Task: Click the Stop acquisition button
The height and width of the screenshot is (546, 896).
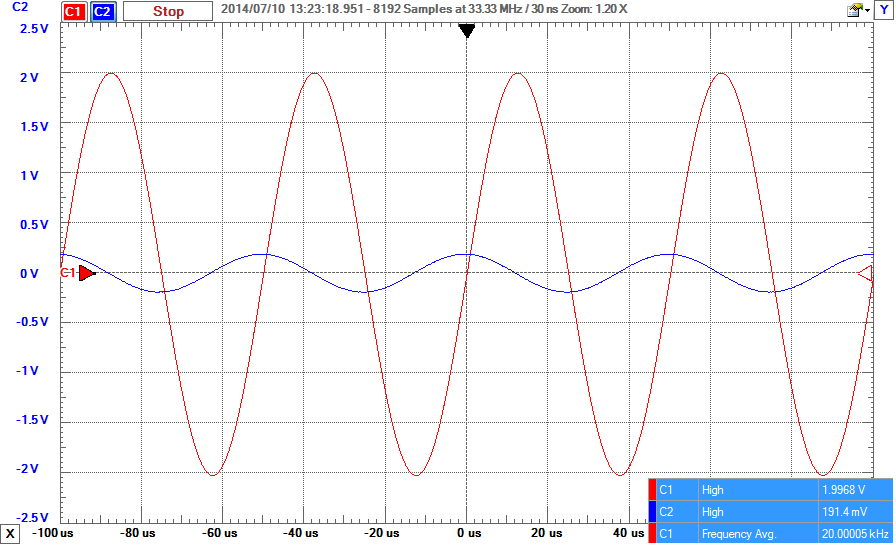Action: (x=168, y=11)
